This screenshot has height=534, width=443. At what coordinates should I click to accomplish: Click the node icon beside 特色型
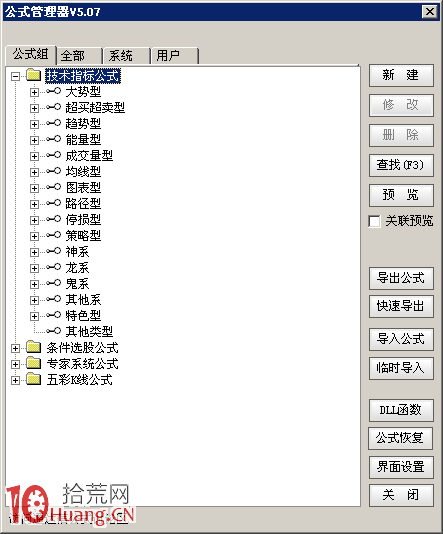53,315
